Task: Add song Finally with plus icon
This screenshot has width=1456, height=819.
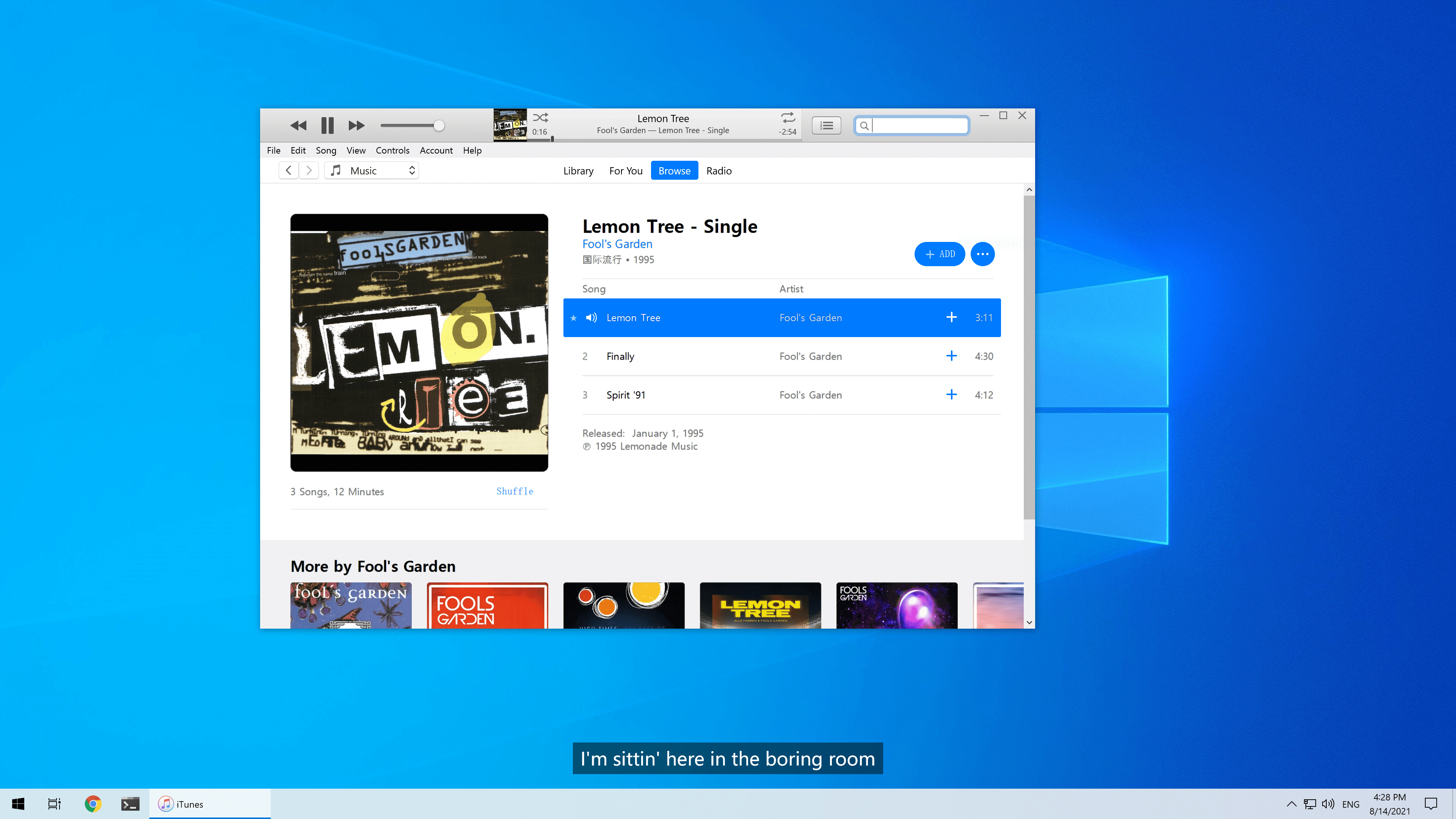Action: (x=951, y=356)
